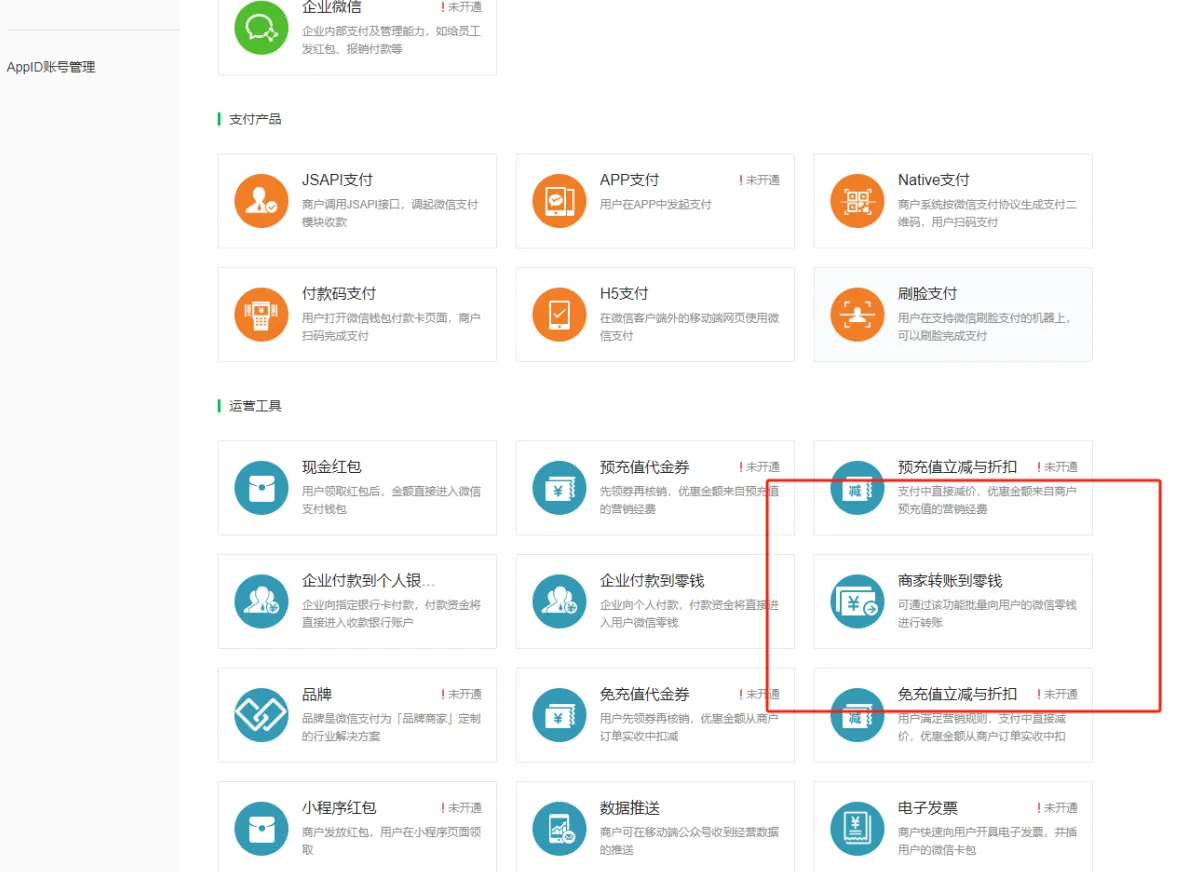Click 未开通 status on 品牌 card
Screen dimensions: 1192x872
click(461, 694)
